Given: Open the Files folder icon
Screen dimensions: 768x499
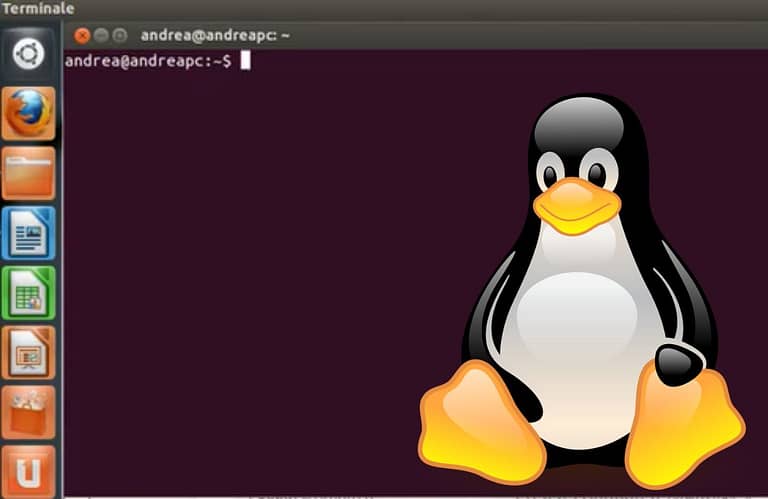Looking at the screenshot, I should [x=28, y=173].
